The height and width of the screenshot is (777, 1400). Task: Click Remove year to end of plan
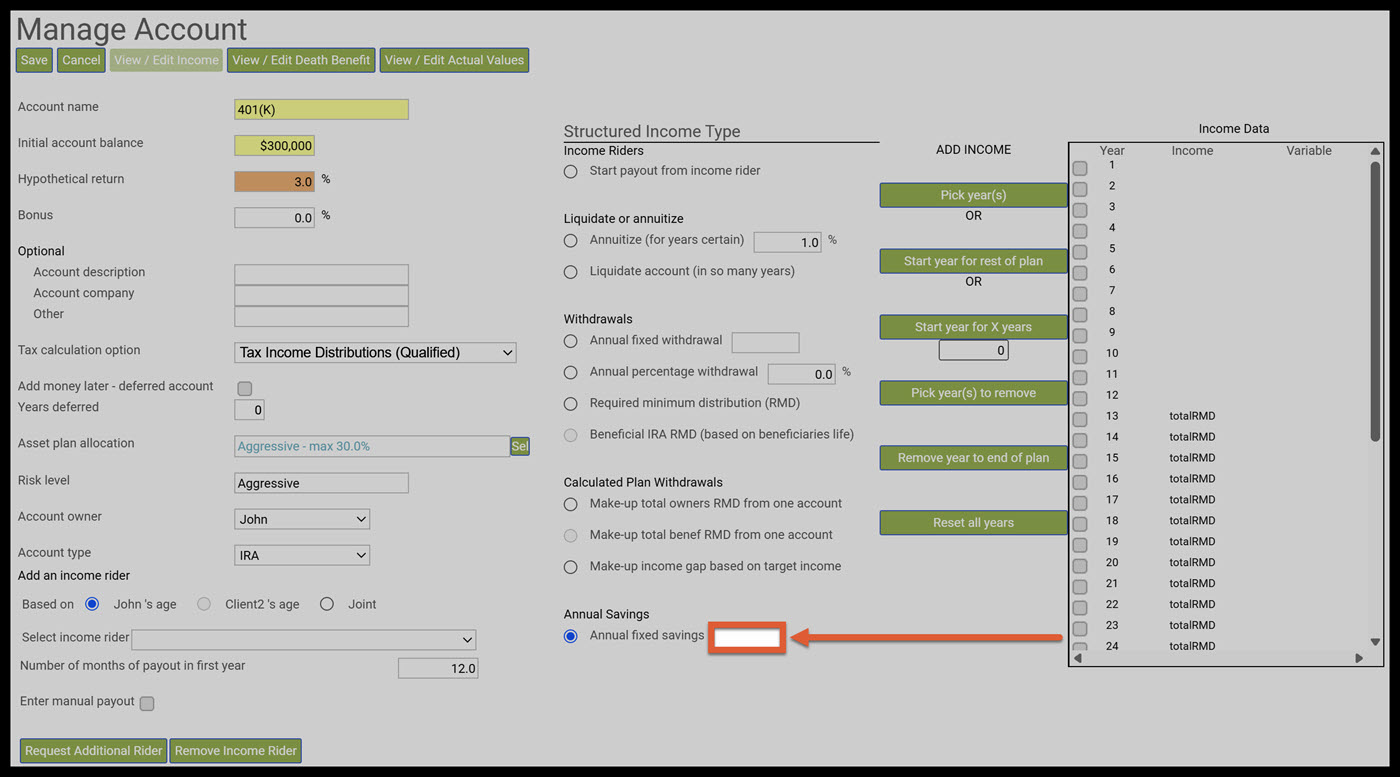pyautogui.click(x=973, y=458)
